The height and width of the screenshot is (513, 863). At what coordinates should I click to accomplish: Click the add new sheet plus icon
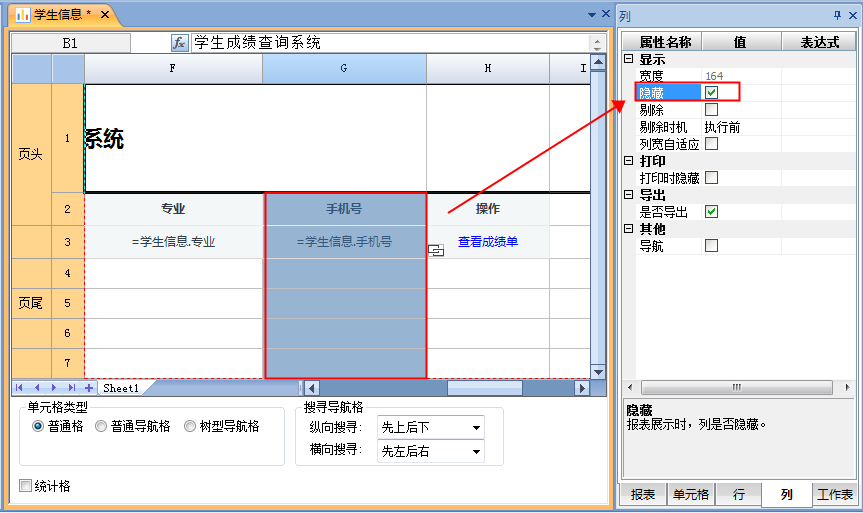click(x=88, y=388)
